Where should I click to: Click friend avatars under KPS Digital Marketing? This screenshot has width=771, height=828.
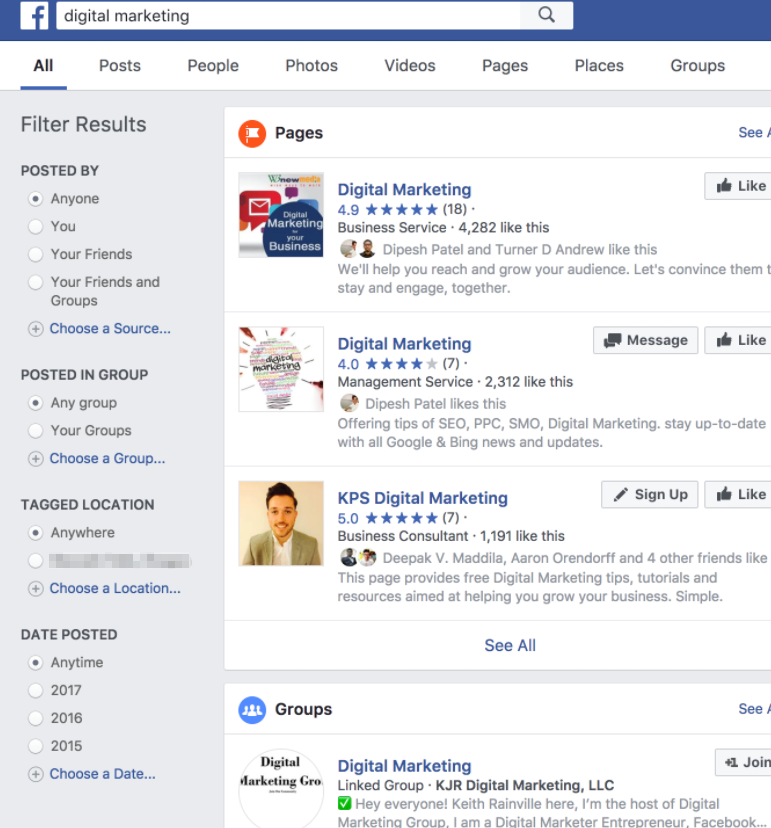click(x=358, y=558)
